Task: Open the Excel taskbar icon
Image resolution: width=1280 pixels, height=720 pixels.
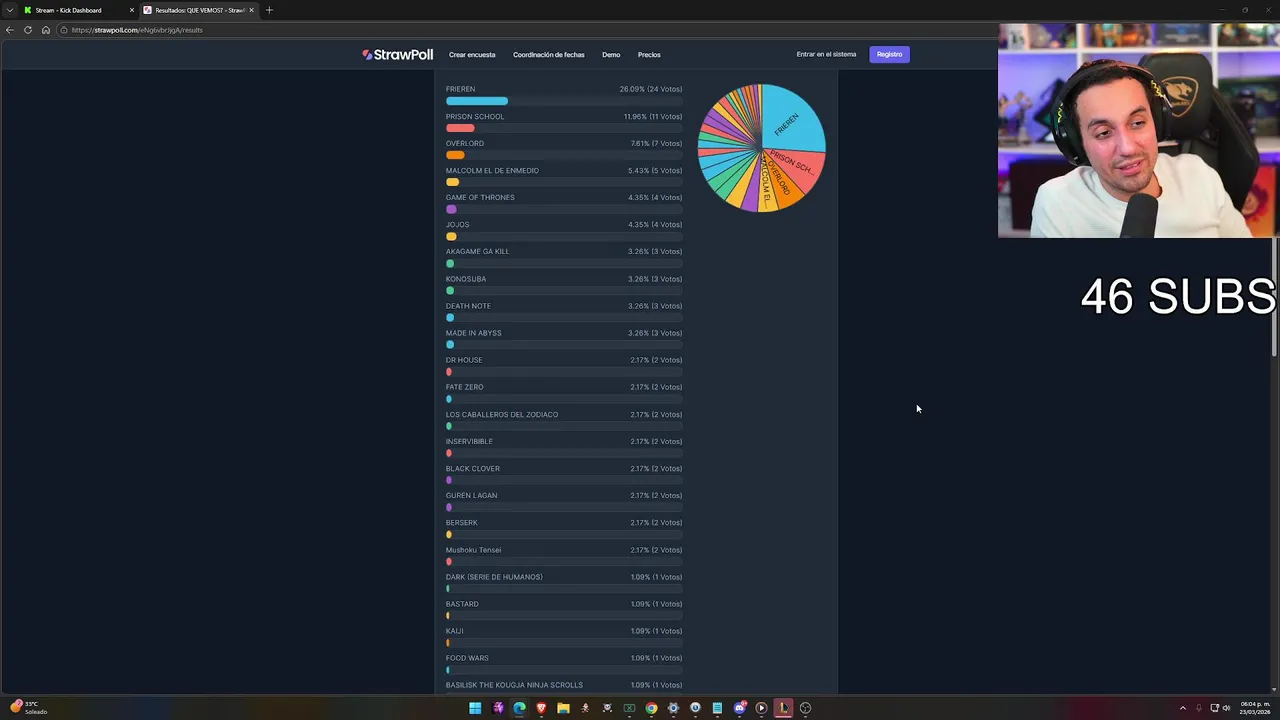Action: (629, 708)
